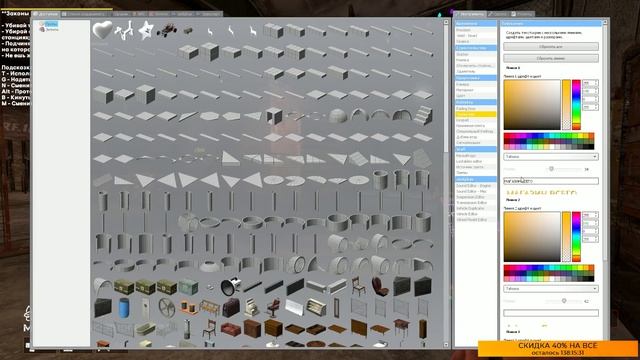
Task: Click the 'Сбросить все' reset button
Action: [551, 47]
